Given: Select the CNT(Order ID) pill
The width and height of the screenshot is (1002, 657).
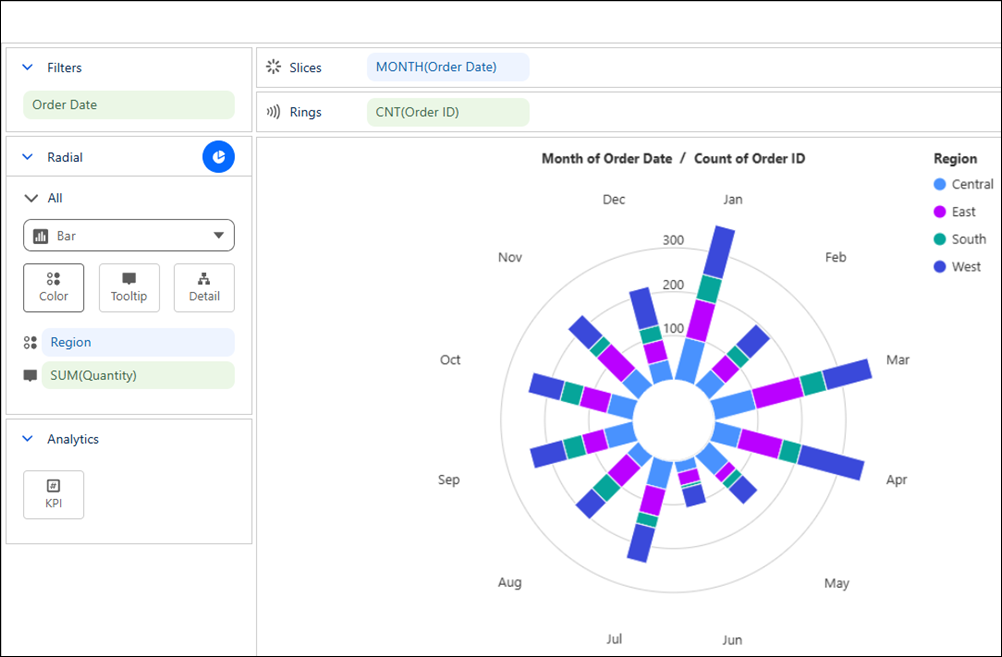Looking at the screenshot, I should [448, 112].
